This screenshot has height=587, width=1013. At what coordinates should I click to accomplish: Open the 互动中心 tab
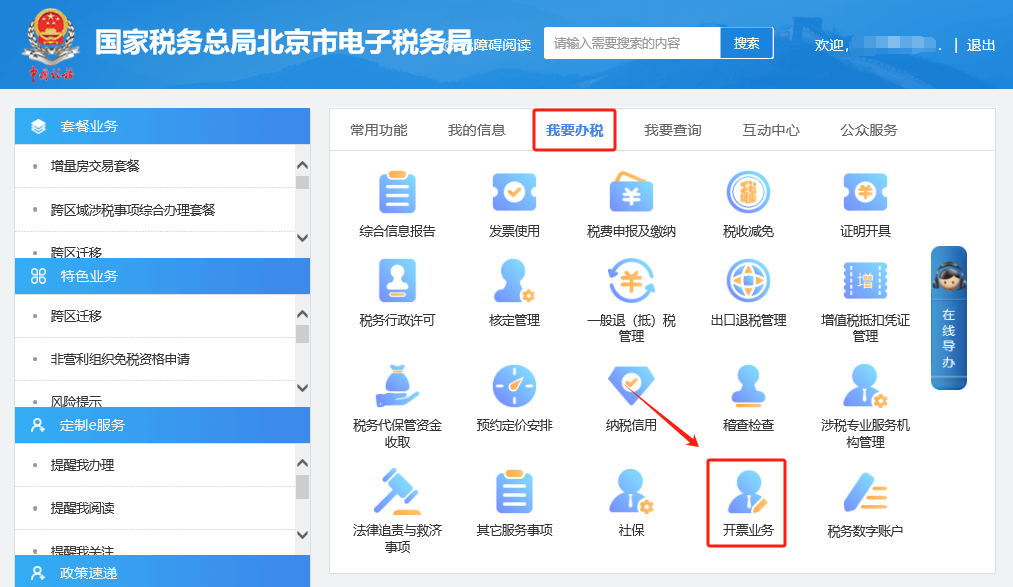point(771,130)
